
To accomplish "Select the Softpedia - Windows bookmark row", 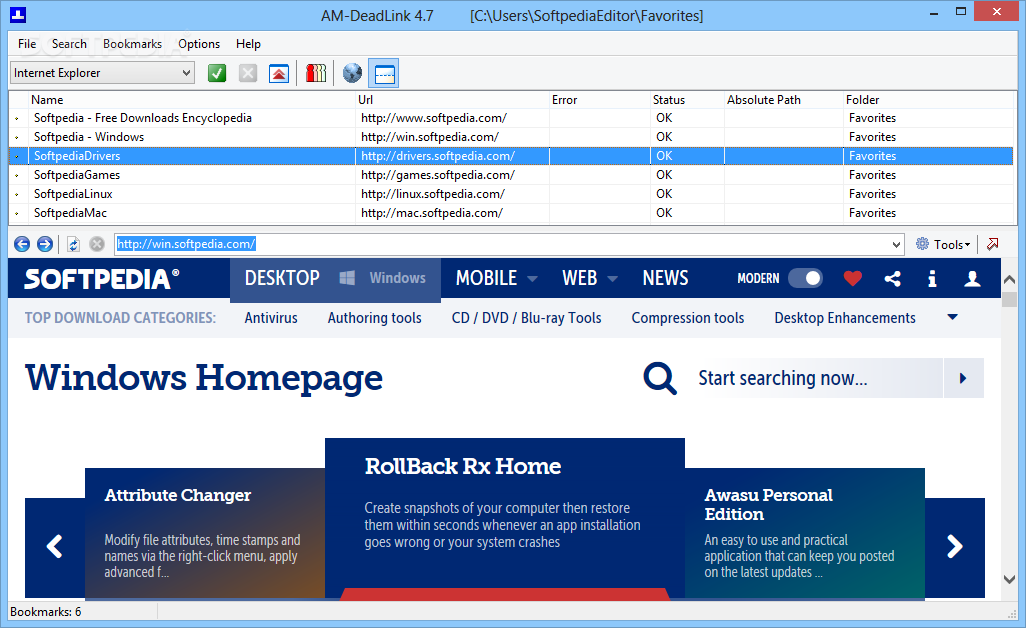I will click(510, 137).
